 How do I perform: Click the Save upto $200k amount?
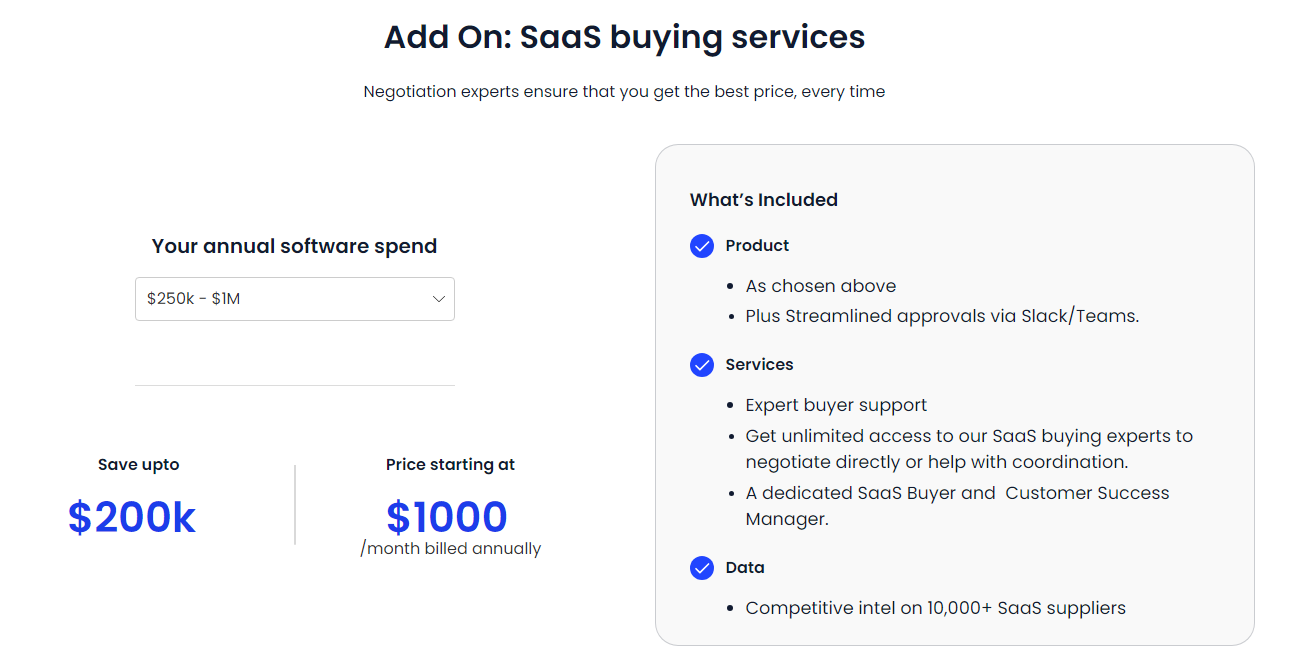coord(132,517)
